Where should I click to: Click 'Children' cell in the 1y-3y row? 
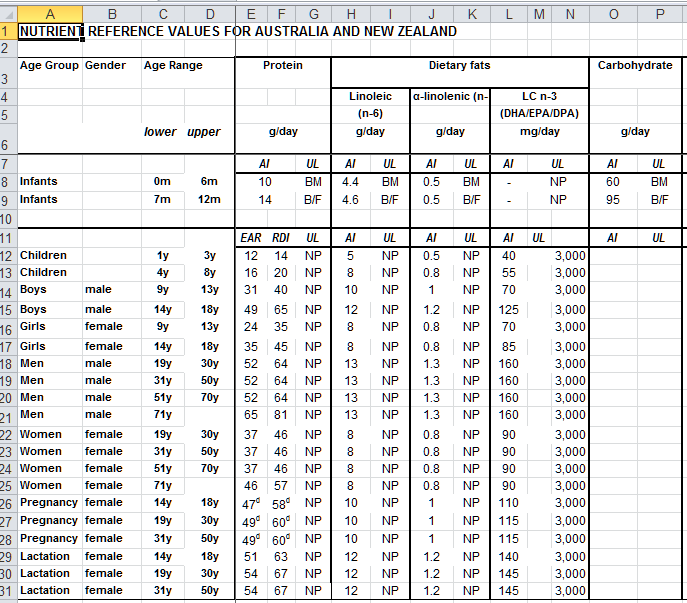point(50,256)
